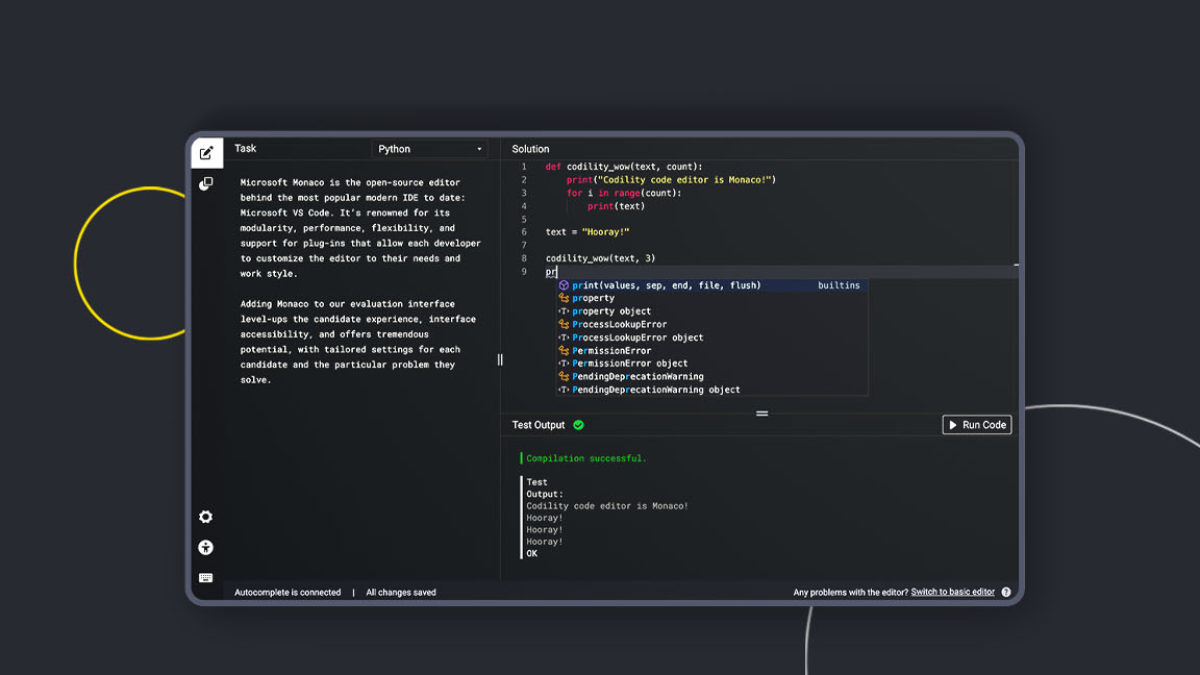Image resolution: width=1200 pixels, height=675 pixels.
Task: Click the Task panel heading
Action: coord(245,148)
